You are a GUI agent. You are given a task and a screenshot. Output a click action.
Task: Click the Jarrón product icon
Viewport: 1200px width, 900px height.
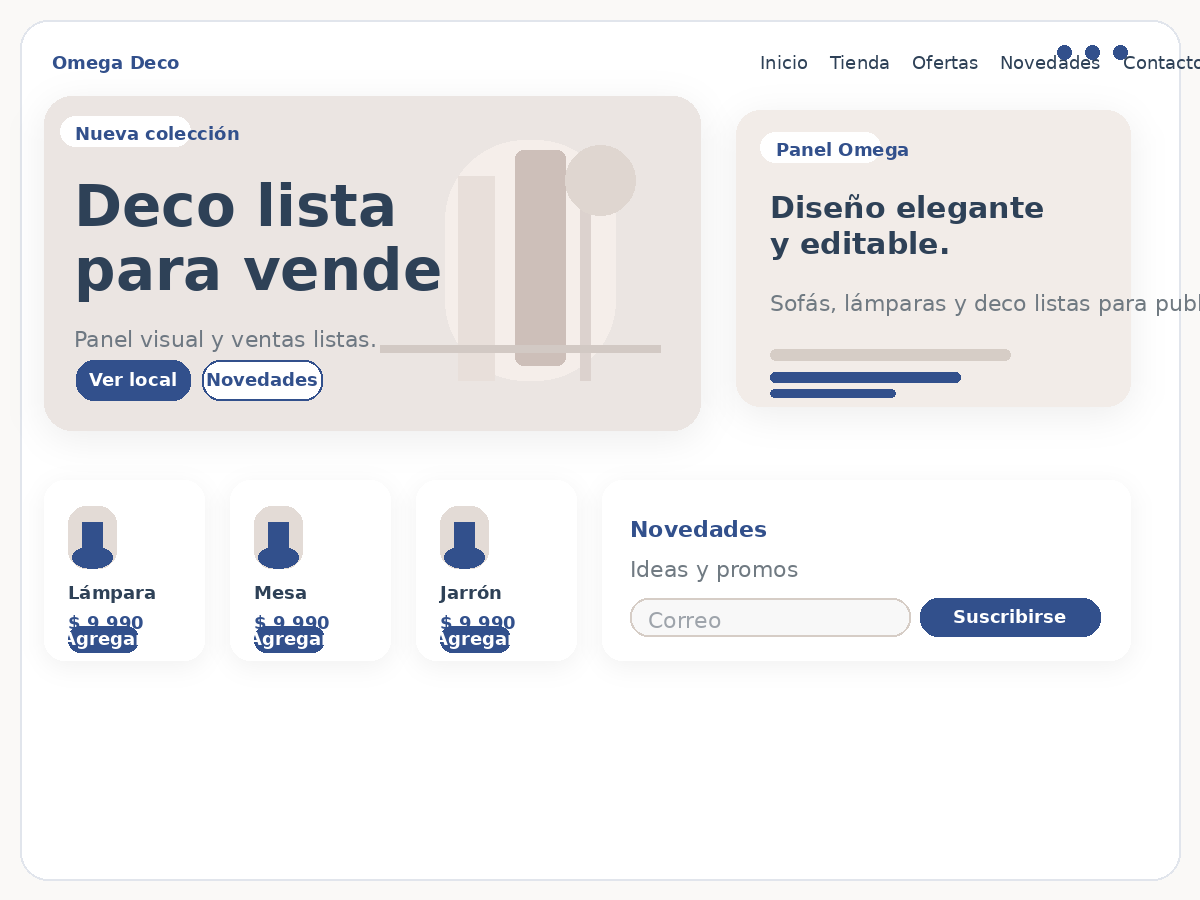[x=464, y=537]
